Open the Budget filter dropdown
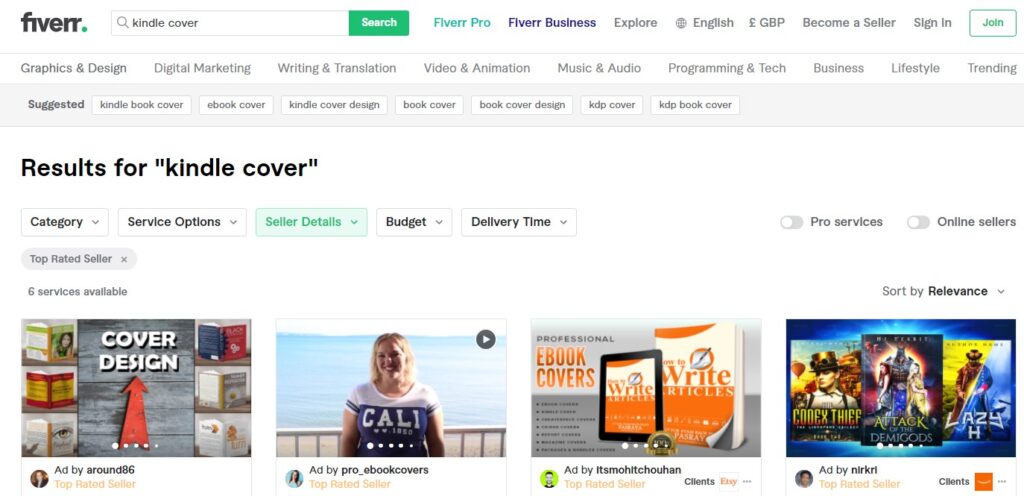This screenshot has width=1024, height=496. click(414, 222)
